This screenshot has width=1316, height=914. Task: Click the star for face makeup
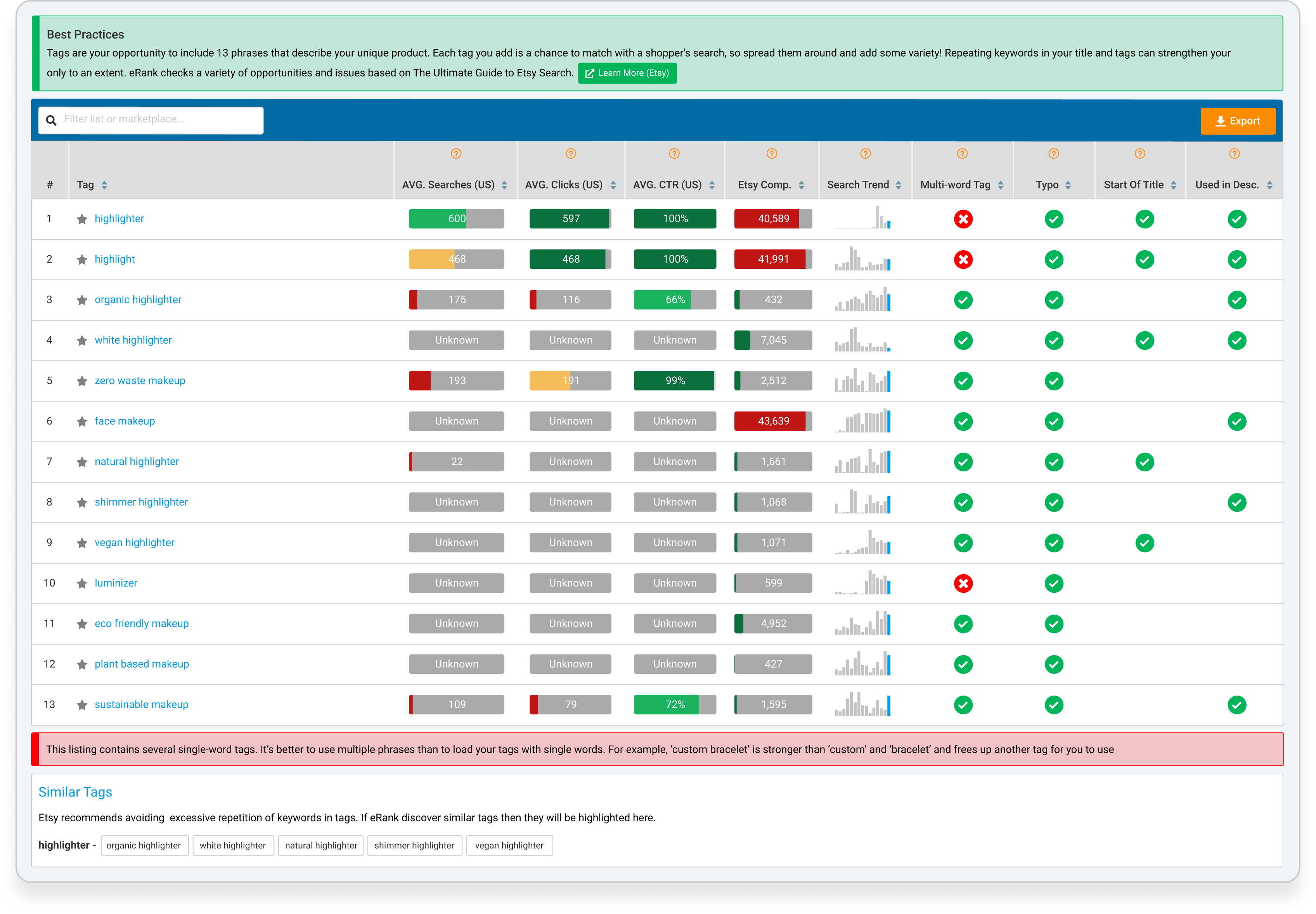[x=82, y=421]
